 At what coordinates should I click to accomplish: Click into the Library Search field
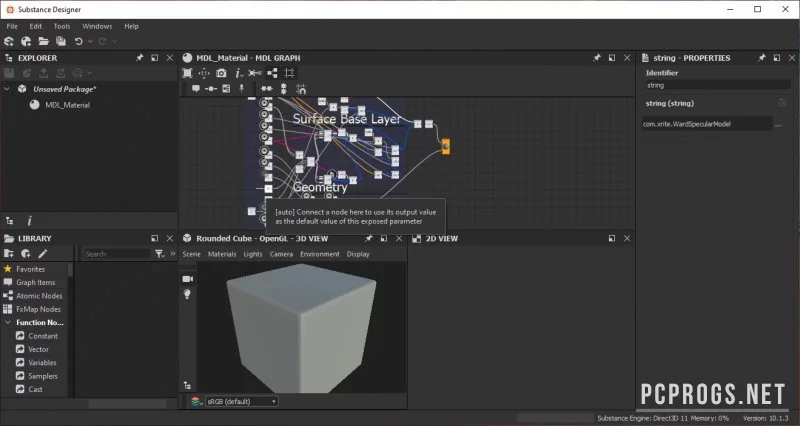[116, 254]
